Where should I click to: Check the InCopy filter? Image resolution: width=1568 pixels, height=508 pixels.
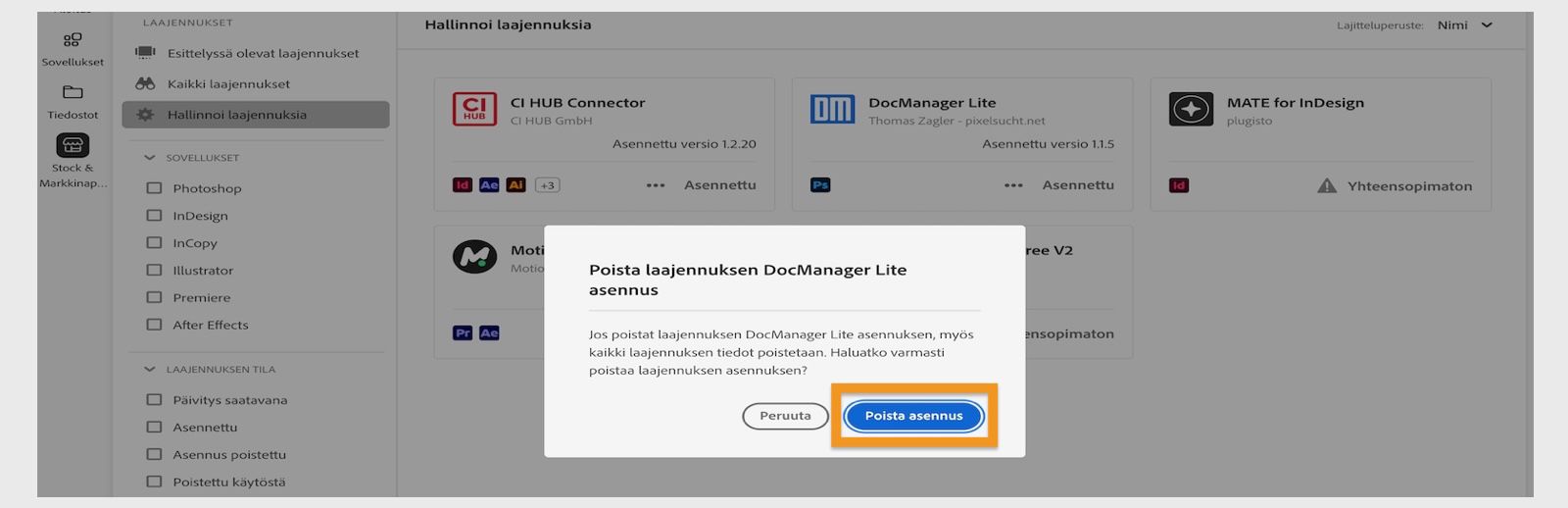click(x=154, y=243)
